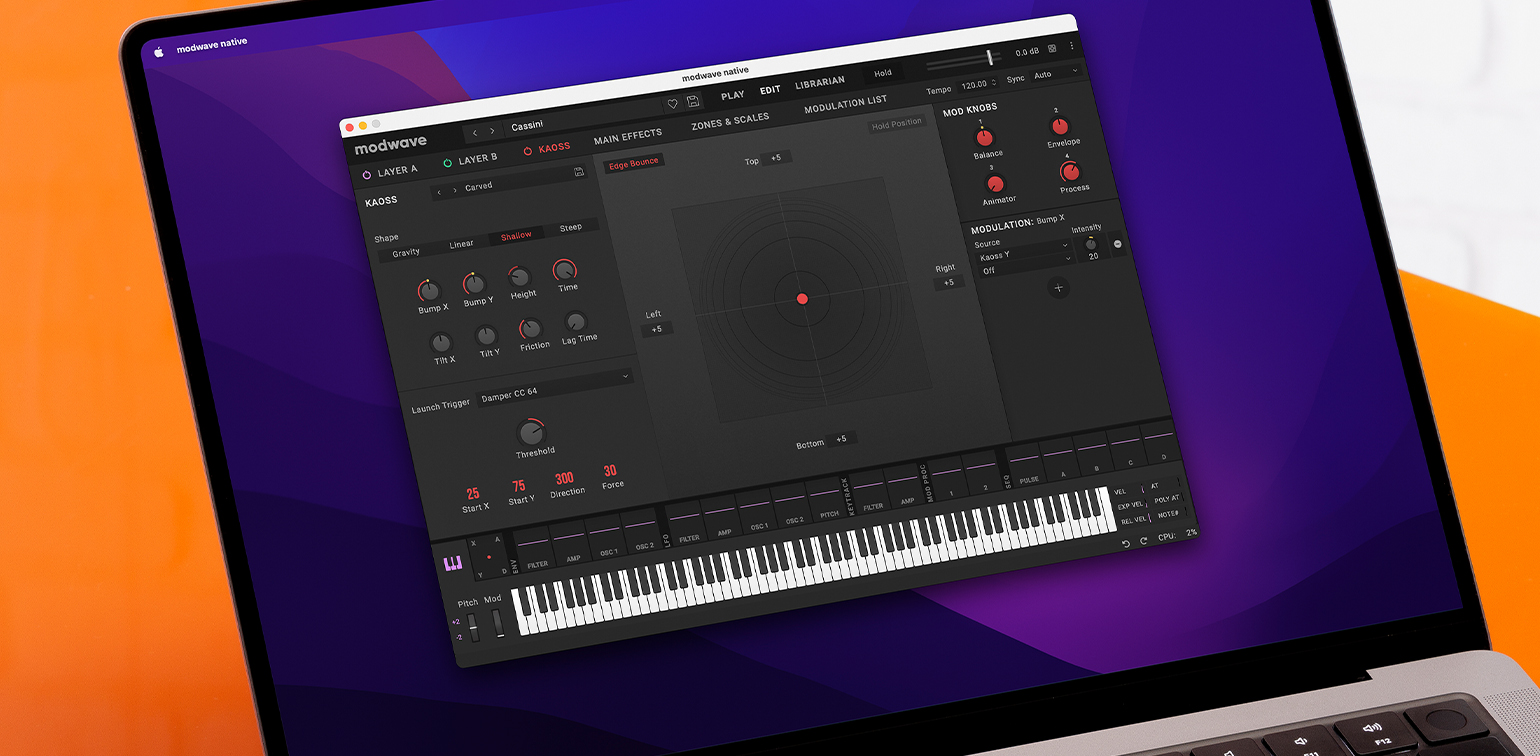Toggle Edge Bounce
The height and width of the screenshot is (756, 1540).
634,162
